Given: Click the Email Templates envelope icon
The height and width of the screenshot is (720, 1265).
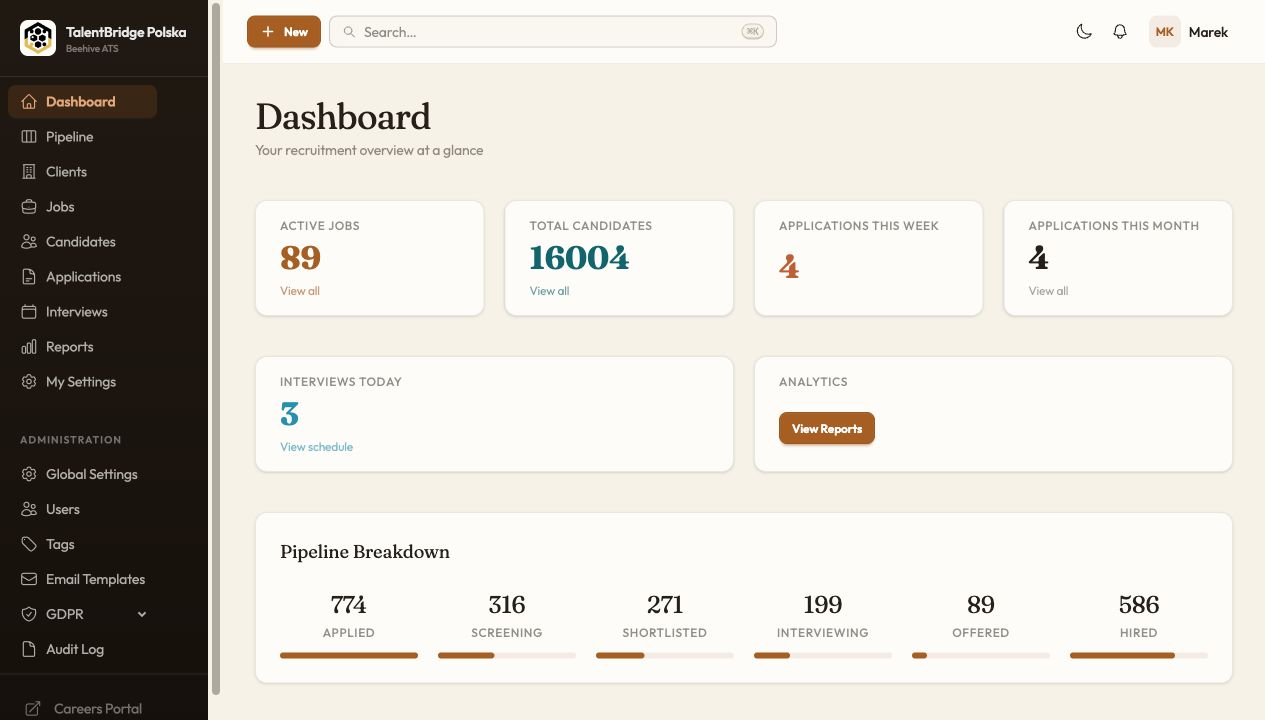Looking at the screenshot, I should tap(29, 579).
